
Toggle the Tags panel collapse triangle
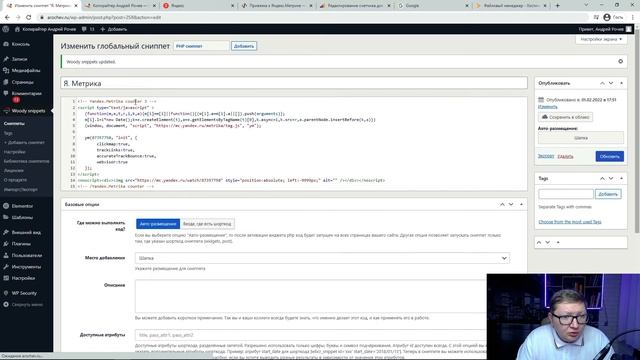(622, 178)
